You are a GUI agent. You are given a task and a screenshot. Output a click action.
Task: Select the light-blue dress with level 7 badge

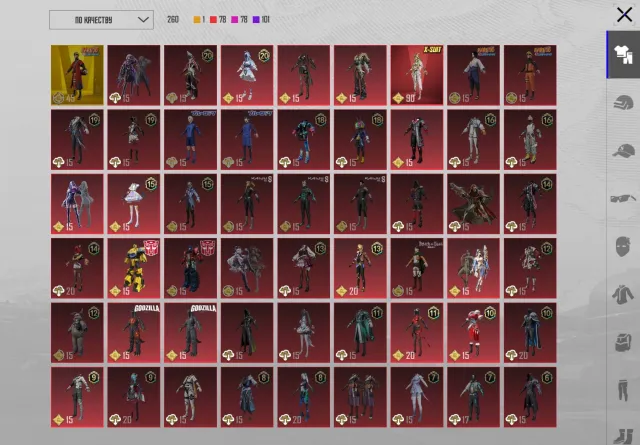(x=417, y=397)
